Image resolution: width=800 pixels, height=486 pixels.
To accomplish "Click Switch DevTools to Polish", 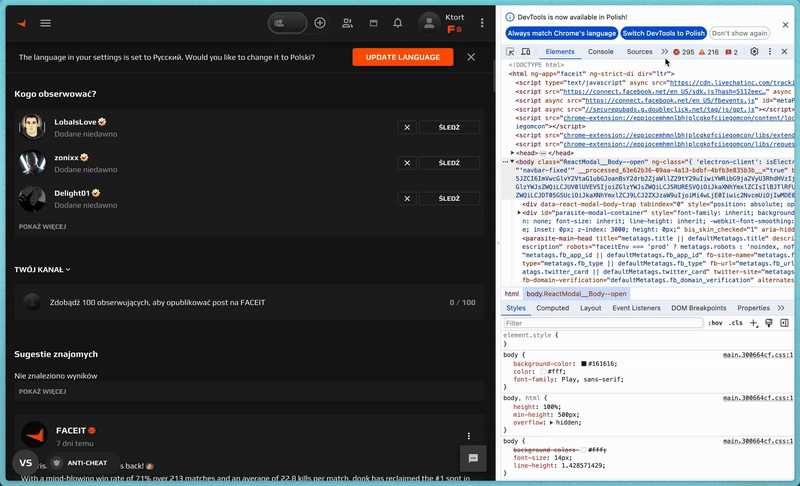I will [663, 33].
